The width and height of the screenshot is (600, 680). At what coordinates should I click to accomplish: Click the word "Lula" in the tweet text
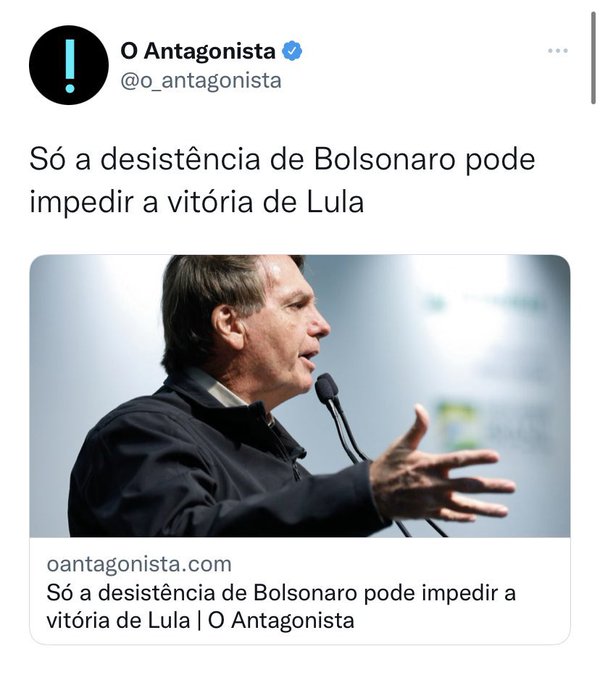[x=335, y=202]
